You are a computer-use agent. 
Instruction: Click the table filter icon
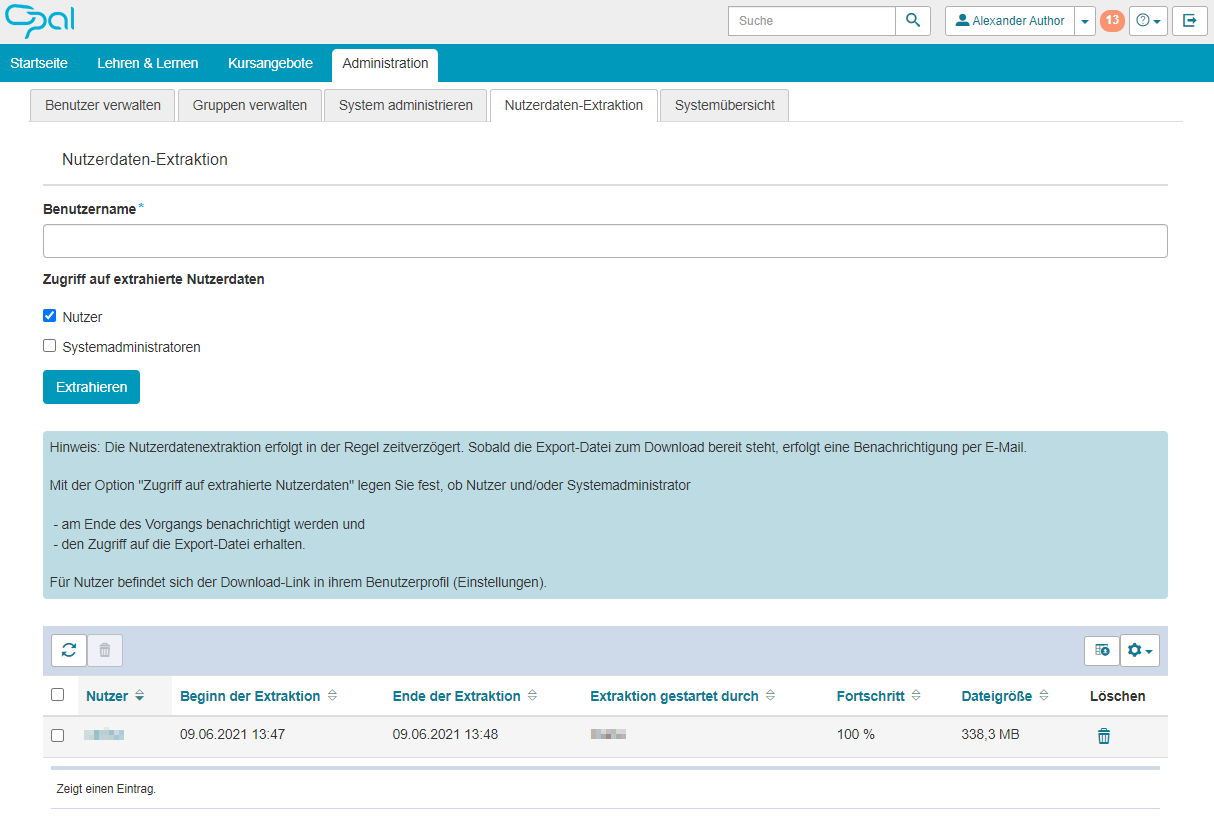coord(1101,650)
